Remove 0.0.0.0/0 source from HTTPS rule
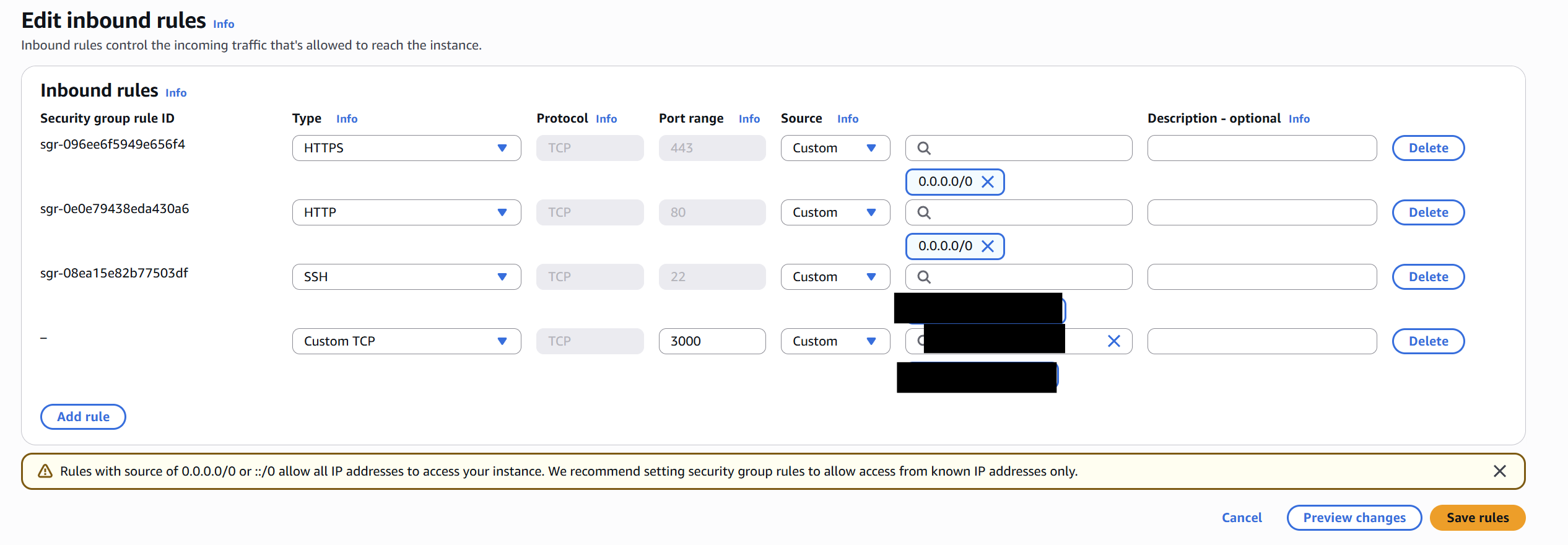The image size is (1568, 545). point(988,182)
